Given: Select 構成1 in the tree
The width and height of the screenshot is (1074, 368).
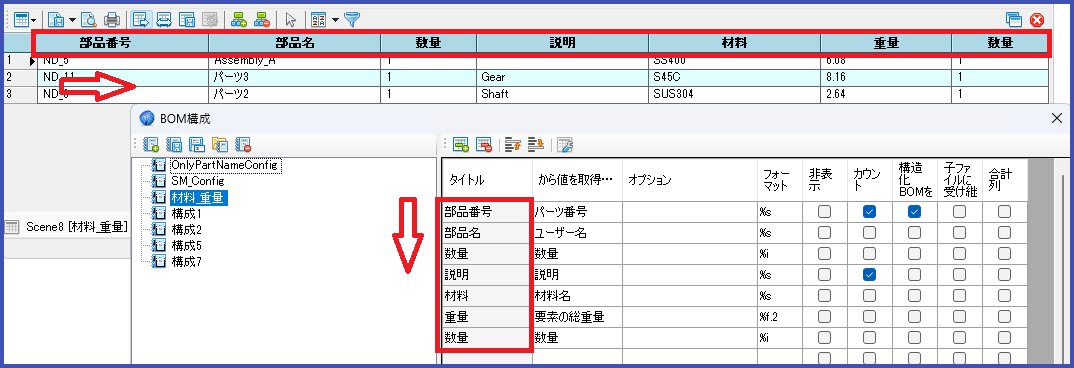Looking at the screenshot, I should coord(186,213).
